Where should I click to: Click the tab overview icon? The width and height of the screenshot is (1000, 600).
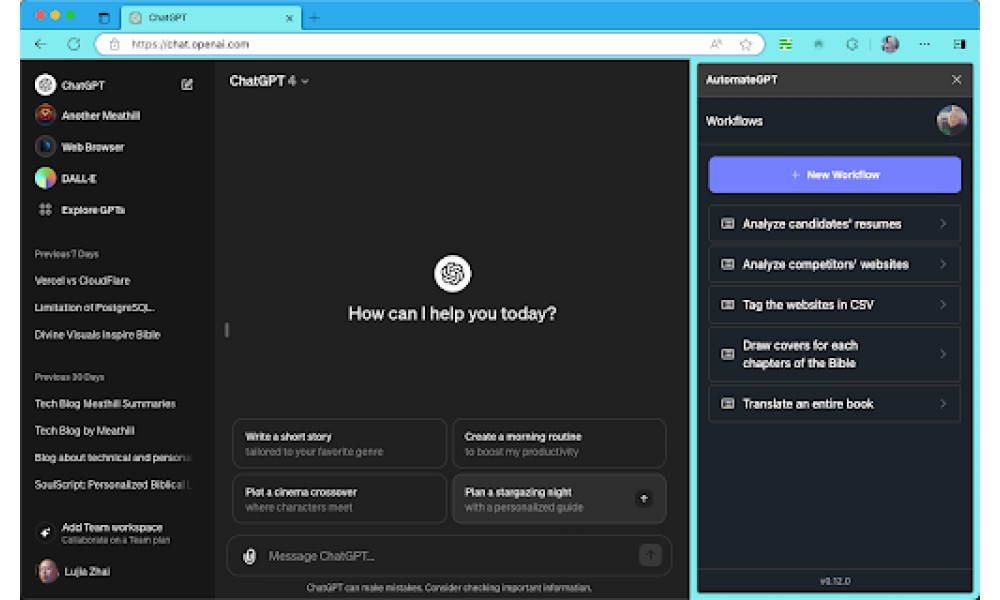pyautogui.click(x=104, y=18)
